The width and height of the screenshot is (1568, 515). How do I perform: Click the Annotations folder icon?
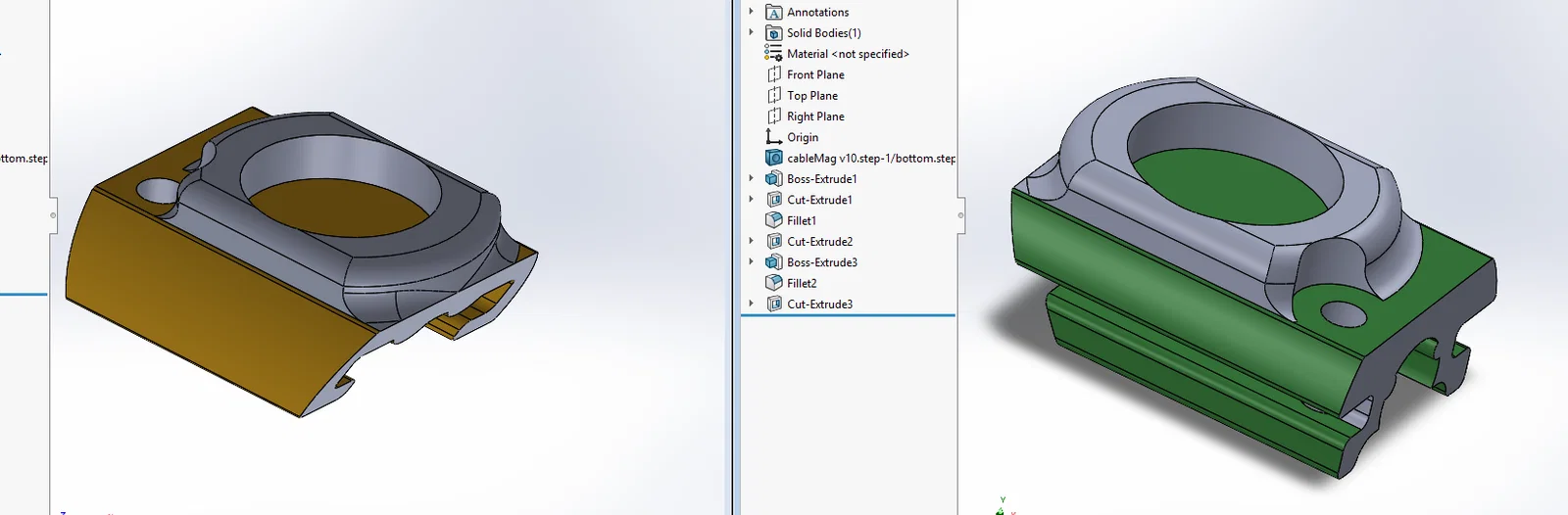pos(774,12)
